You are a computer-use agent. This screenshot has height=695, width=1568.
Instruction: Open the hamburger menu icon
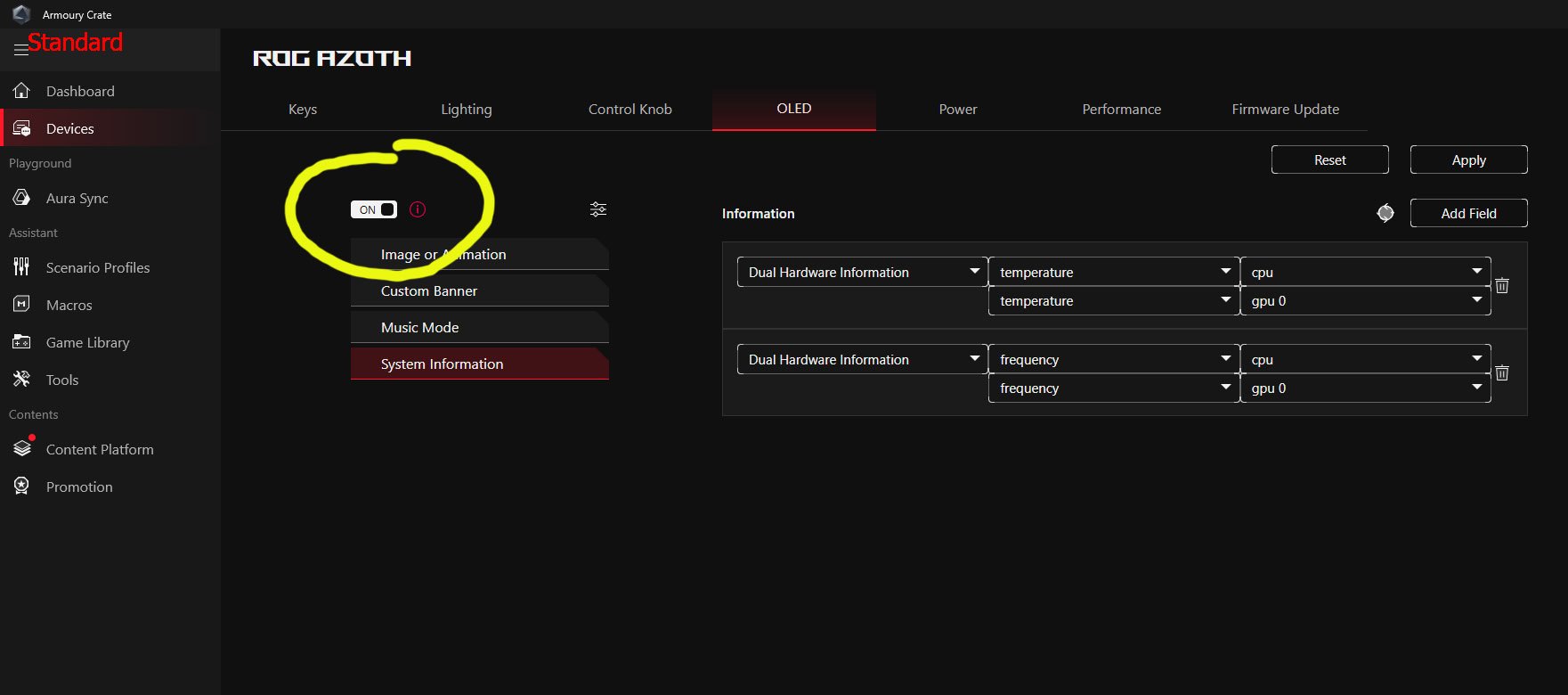click(x=20, y=50)
